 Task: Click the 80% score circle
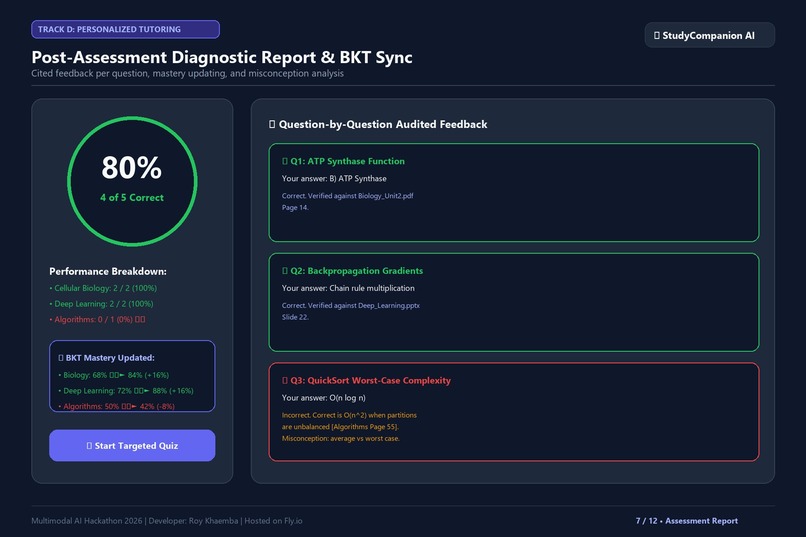(132, 181)
